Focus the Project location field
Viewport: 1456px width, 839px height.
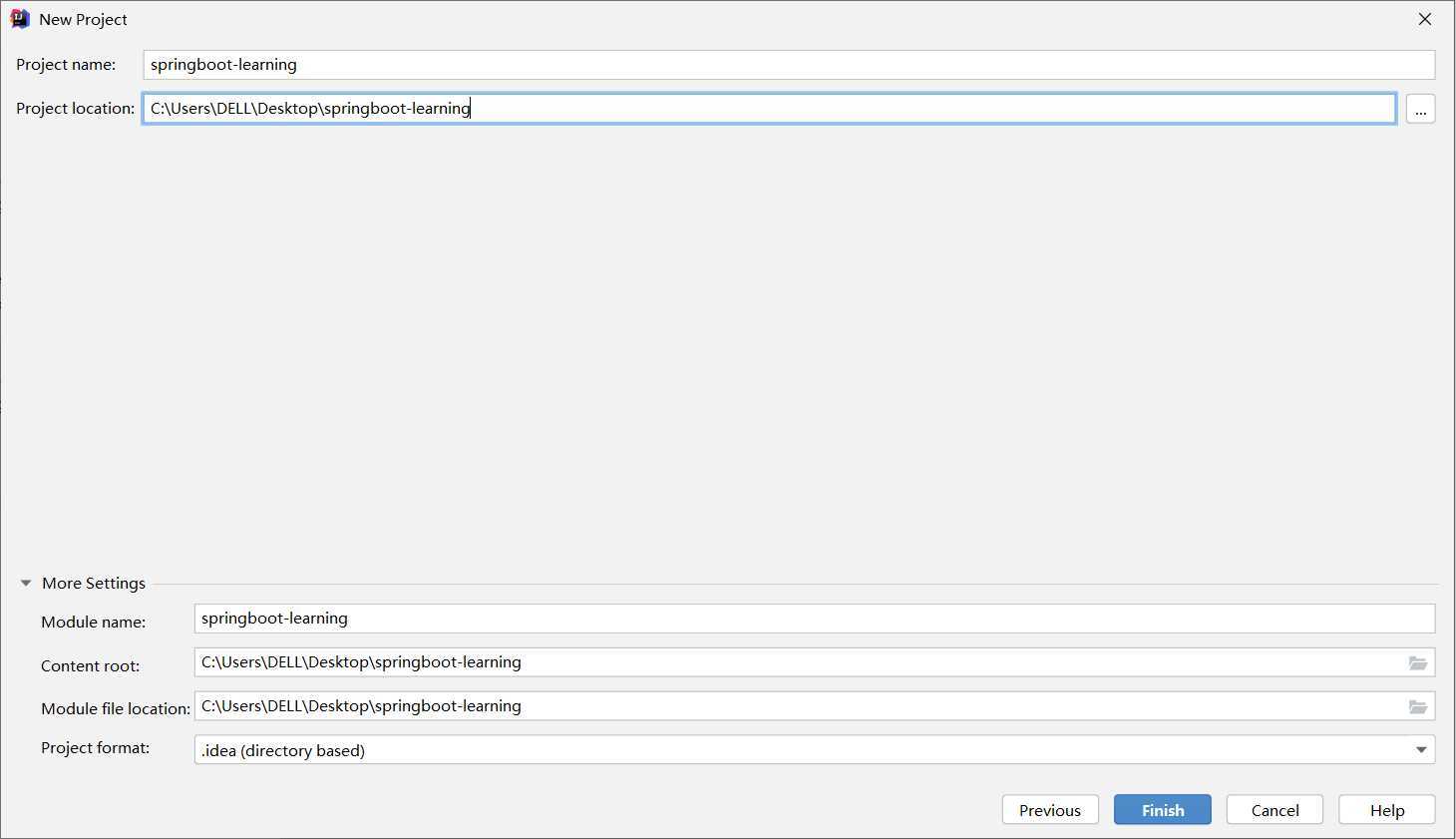click(769, 109)
